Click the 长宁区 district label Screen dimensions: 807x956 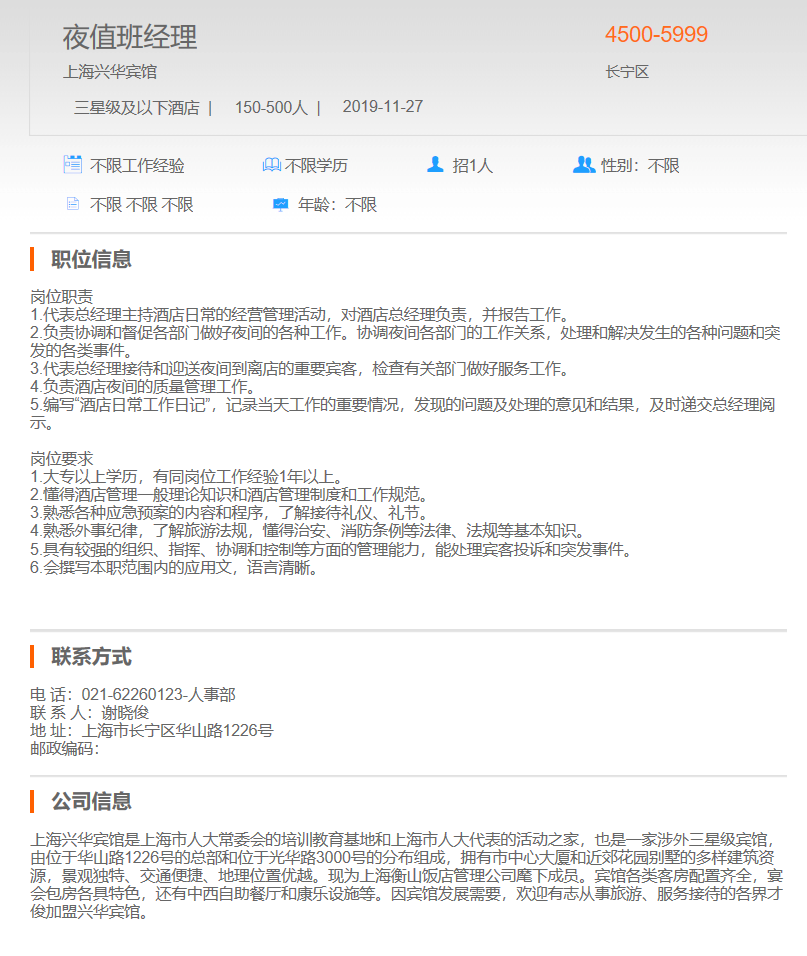[627, 72]
